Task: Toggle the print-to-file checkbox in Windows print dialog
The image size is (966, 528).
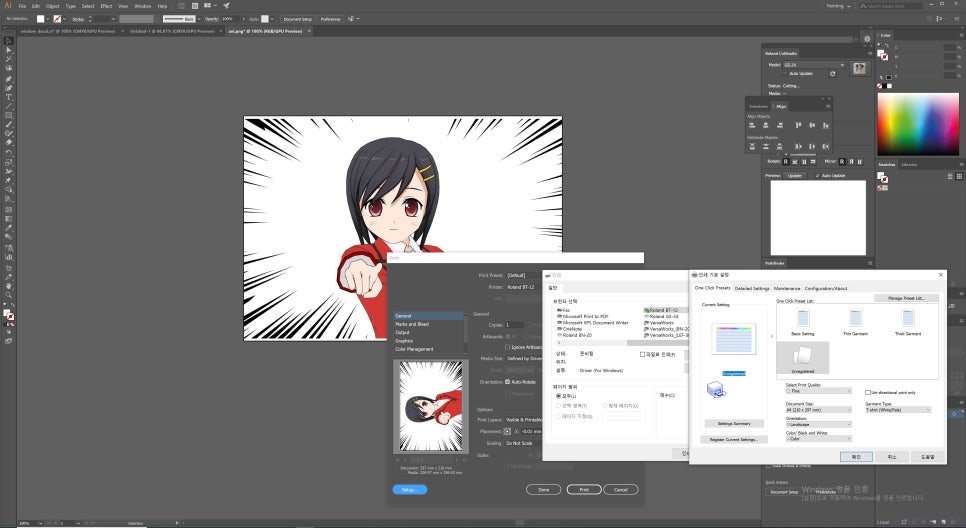Action: tap(642, 354)
